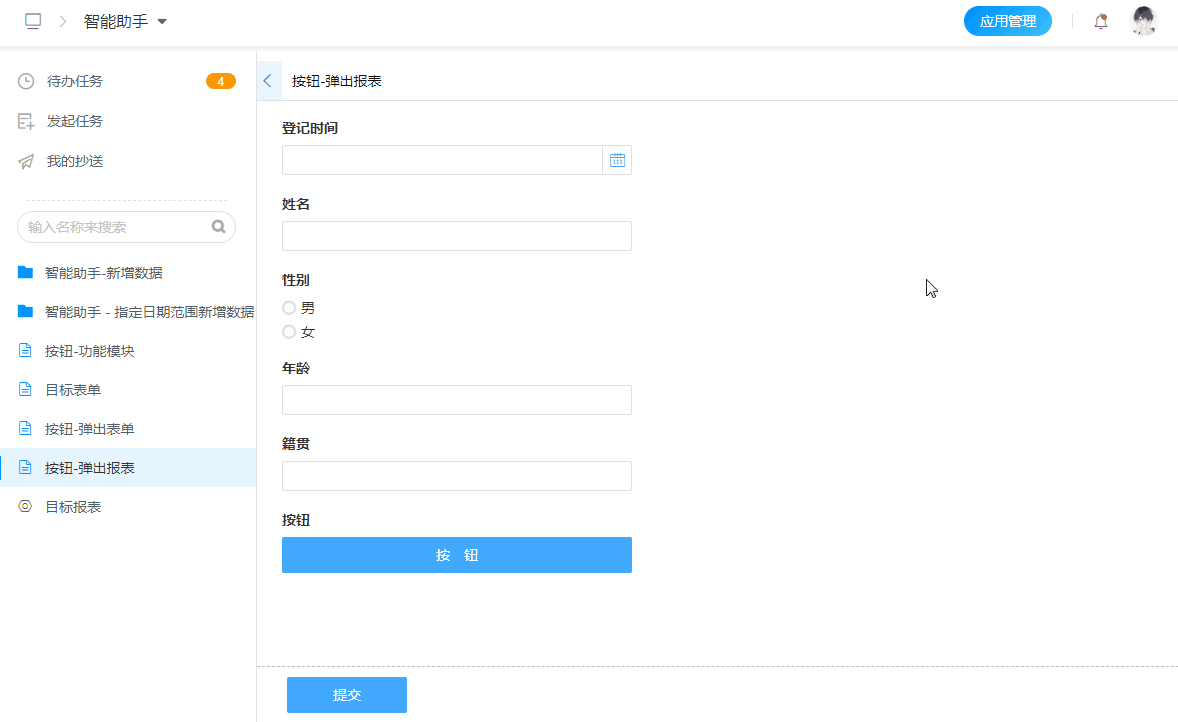1178x722 pixels.
Task: Open the 目标报表 report item
Action: [x=73, y=507]
